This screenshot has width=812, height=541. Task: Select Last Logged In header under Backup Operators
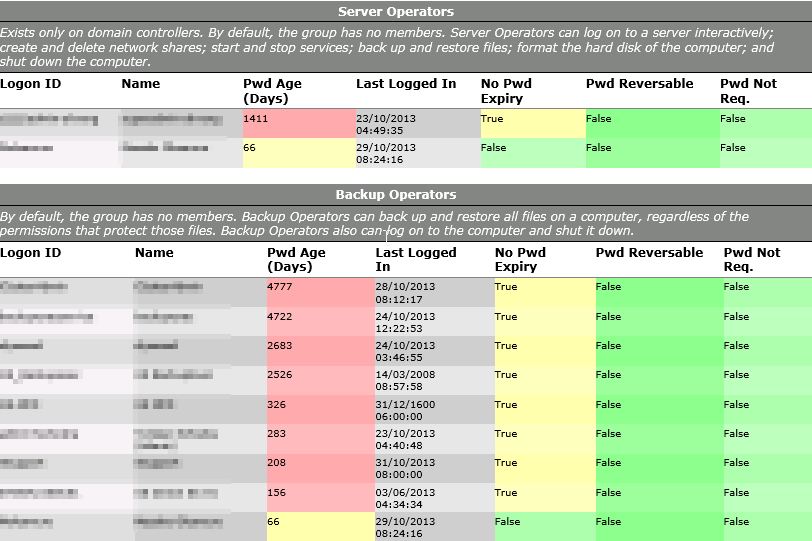click(415, 259)
